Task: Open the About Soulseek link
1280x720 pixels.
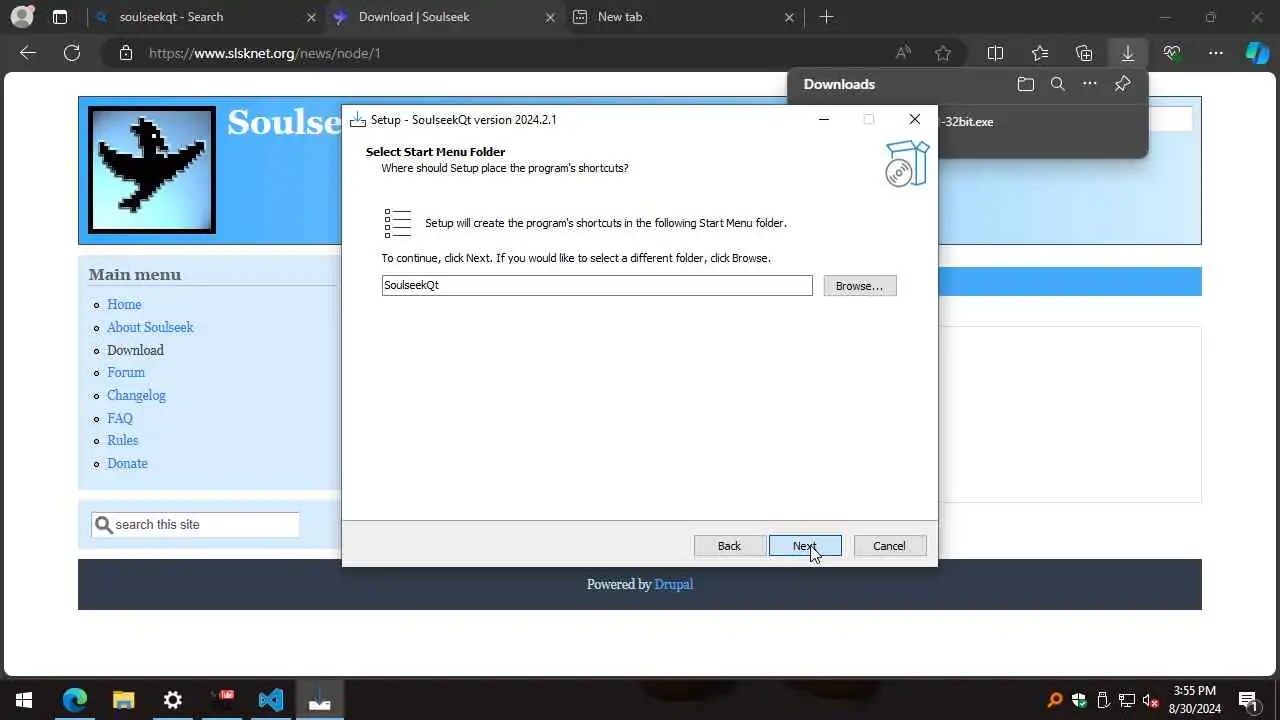Action: tap(150, 327)
